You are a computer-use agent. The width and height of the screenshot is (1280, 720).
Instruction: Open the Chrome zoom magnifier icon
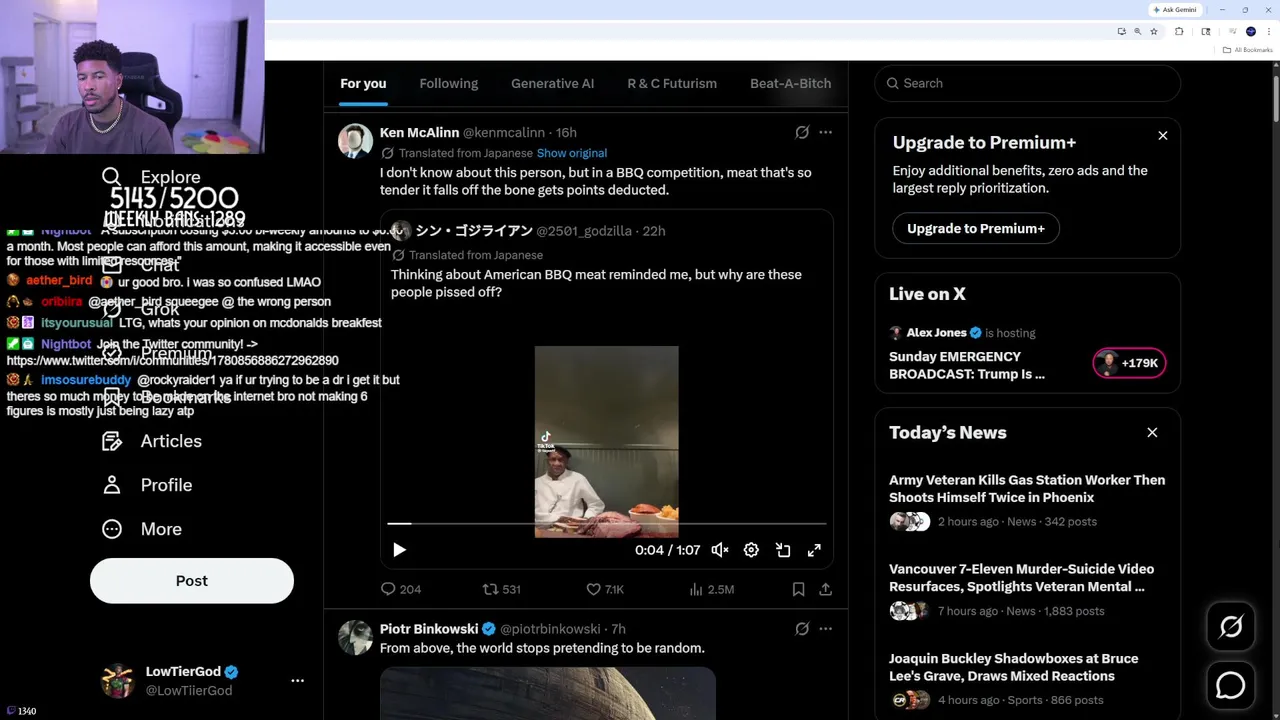(x=1137, y=32)
